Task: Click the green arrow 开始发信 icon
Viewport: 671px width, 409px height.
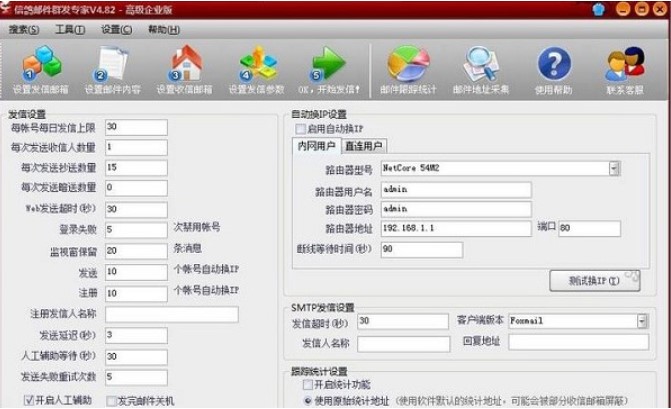Action: 329,64
